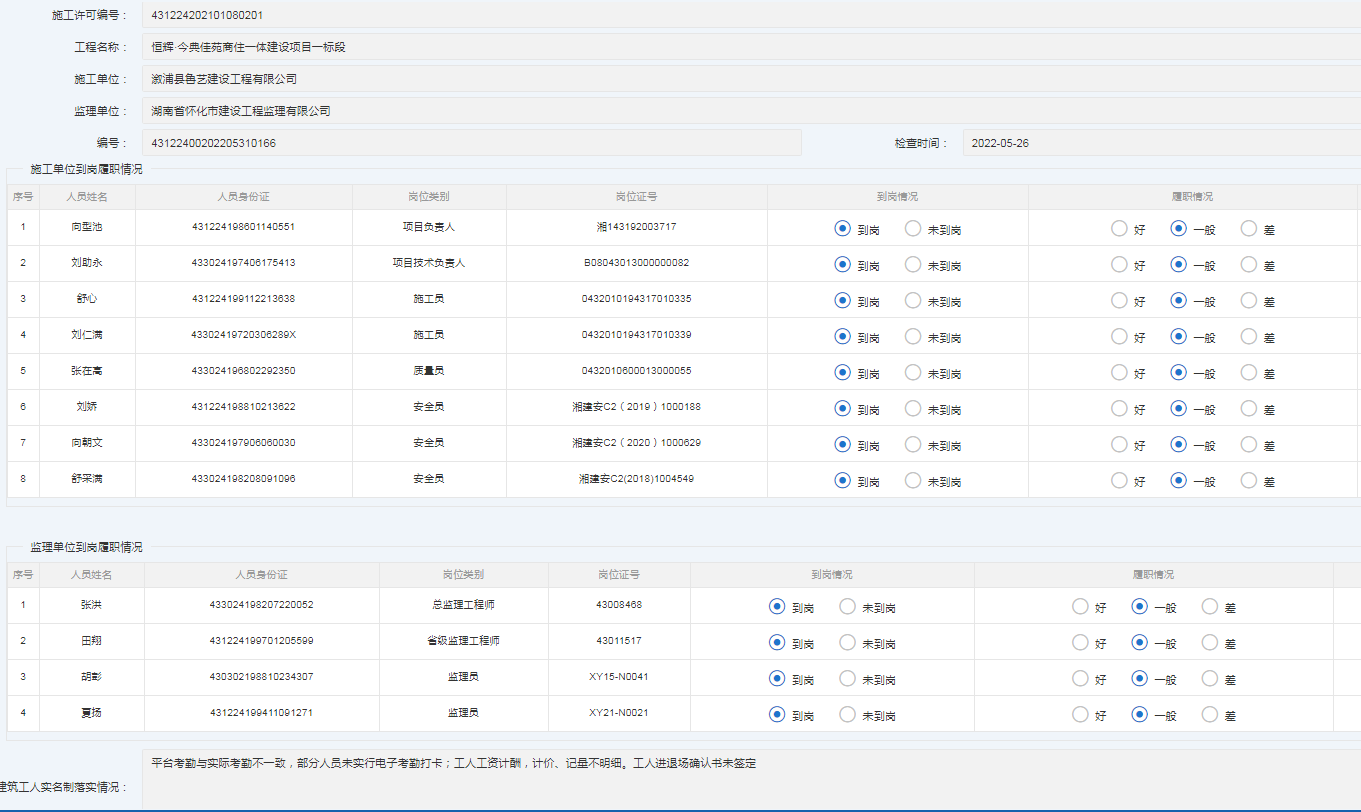
Task: Click certificate B08043013000000082
Action: point(636,263)
